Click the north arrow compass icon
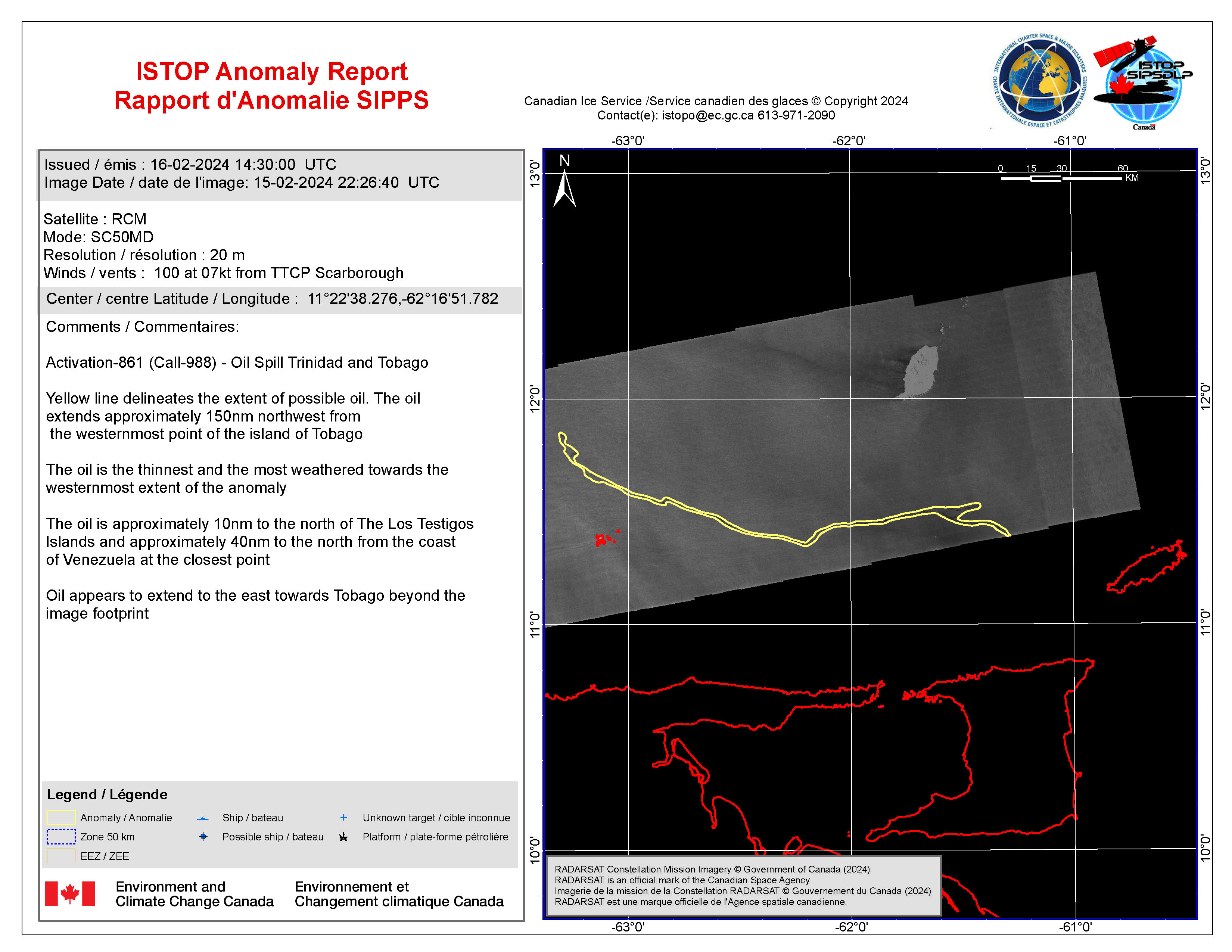Screen dimensions: 1232x952 point(564,187)
